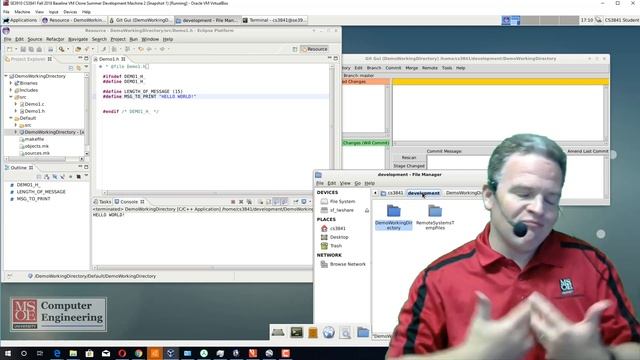Screen dimensions: 640x360
Task: Maximize the Project Explorer panel
Action: coord(86,59)
